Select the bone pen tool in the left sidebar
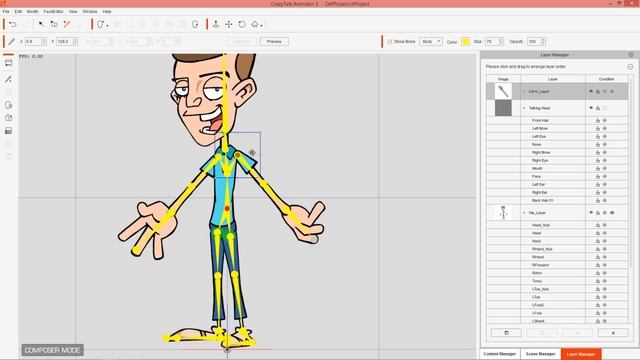 (9, 79)
